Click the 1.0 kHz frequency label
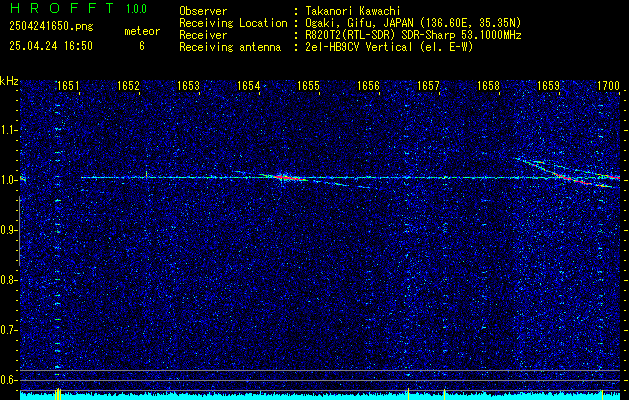629x400 pixels. pyautogui.click(x=8, y=180)
